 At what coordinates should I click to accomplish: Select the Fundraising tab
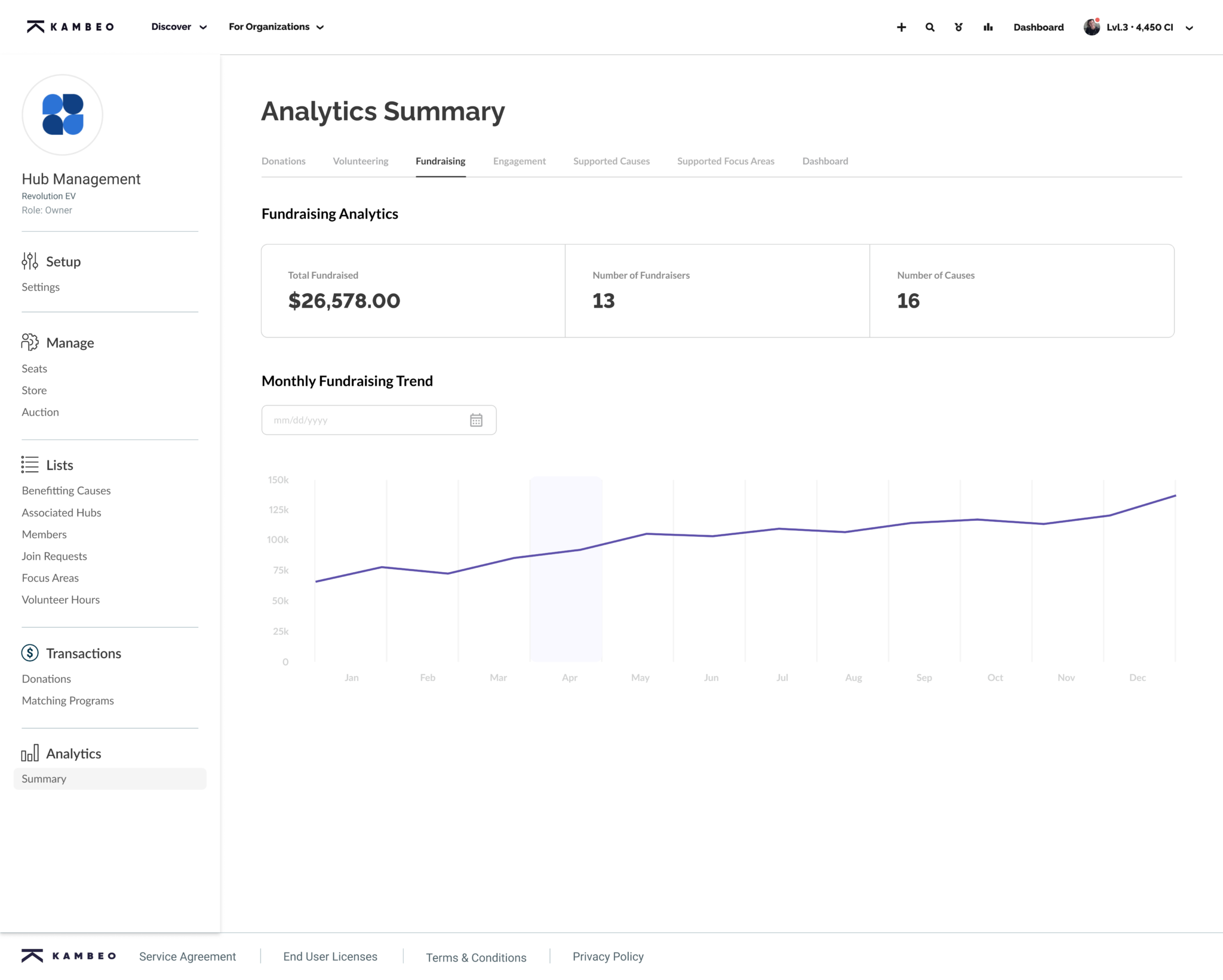[440, 161]
